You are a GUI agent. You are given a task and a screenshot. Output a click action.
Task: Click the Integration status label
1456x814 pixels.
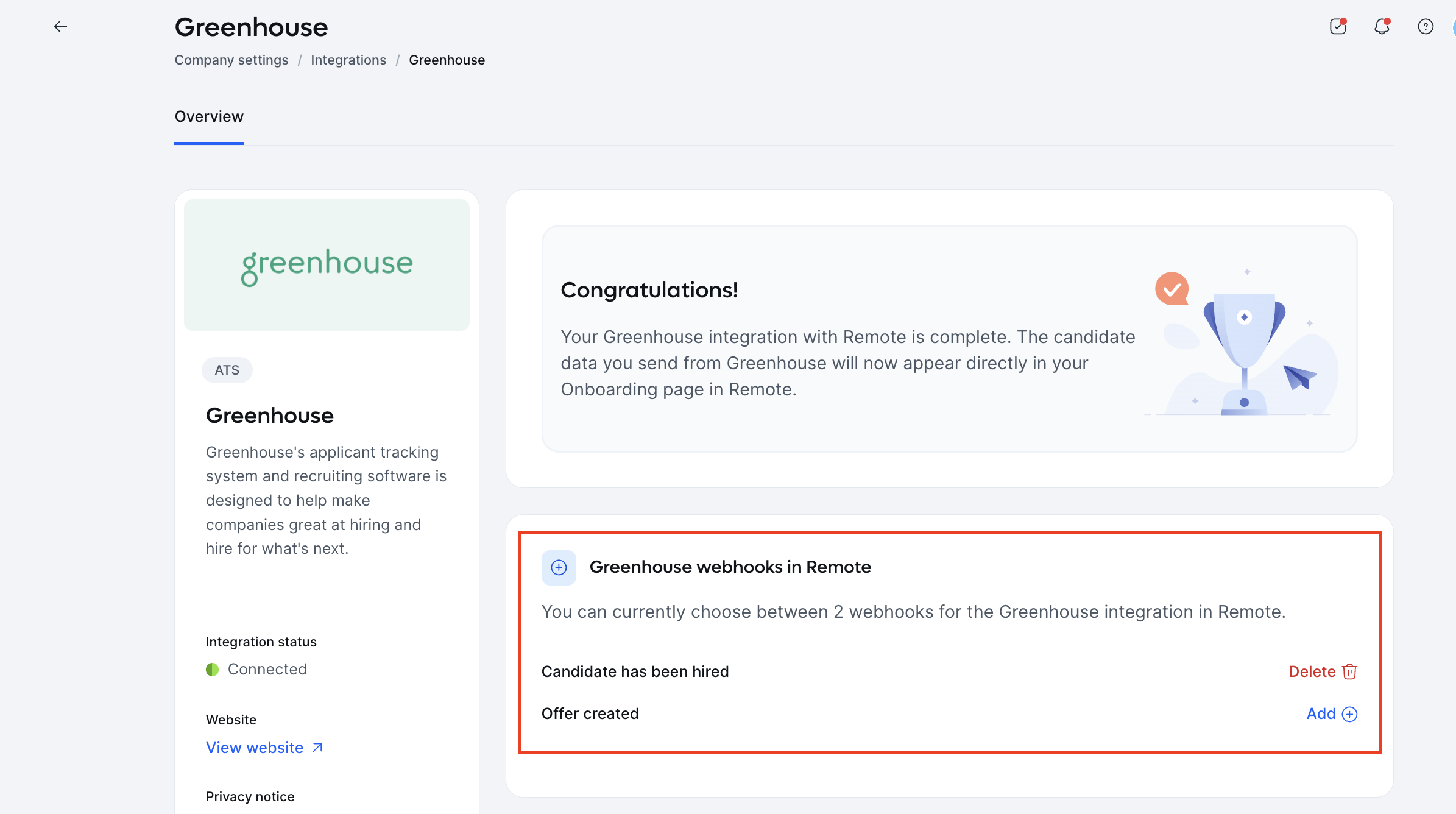[261, 642]
